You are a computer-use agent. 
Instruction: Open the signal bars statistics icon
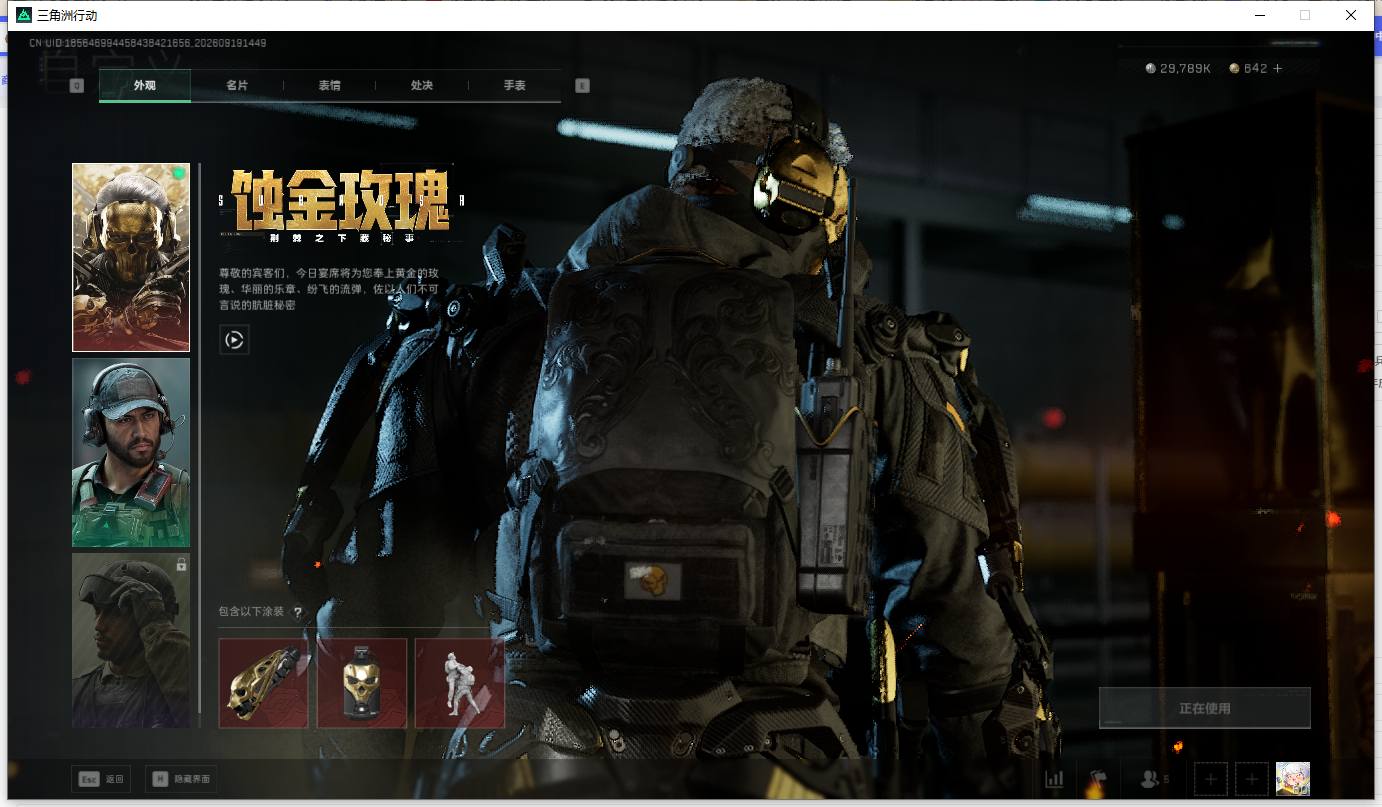pyautogui.click(x=1054, y=779)
